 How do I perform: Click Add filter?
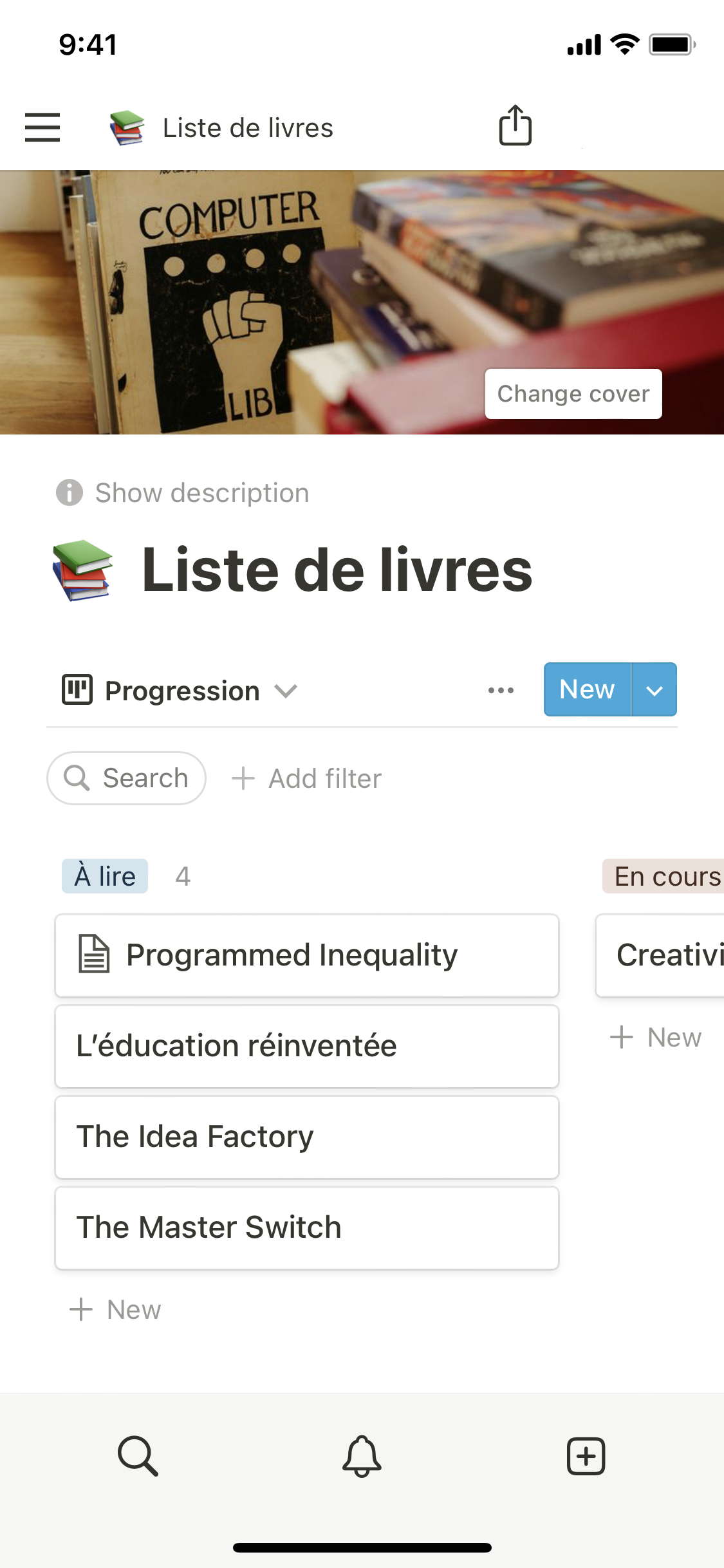(x=307, y=778)
